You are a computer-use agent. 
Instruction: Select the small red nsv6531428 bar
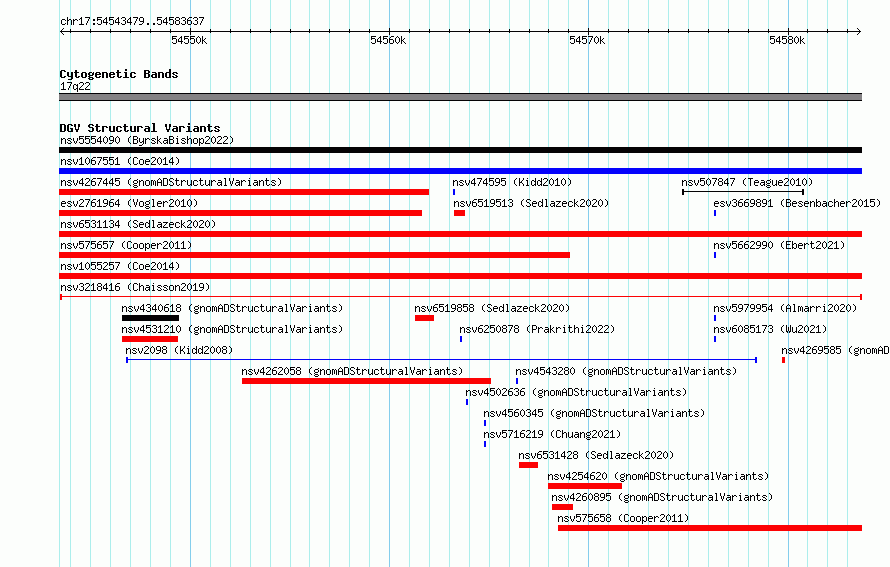click(x=528, y=465)
